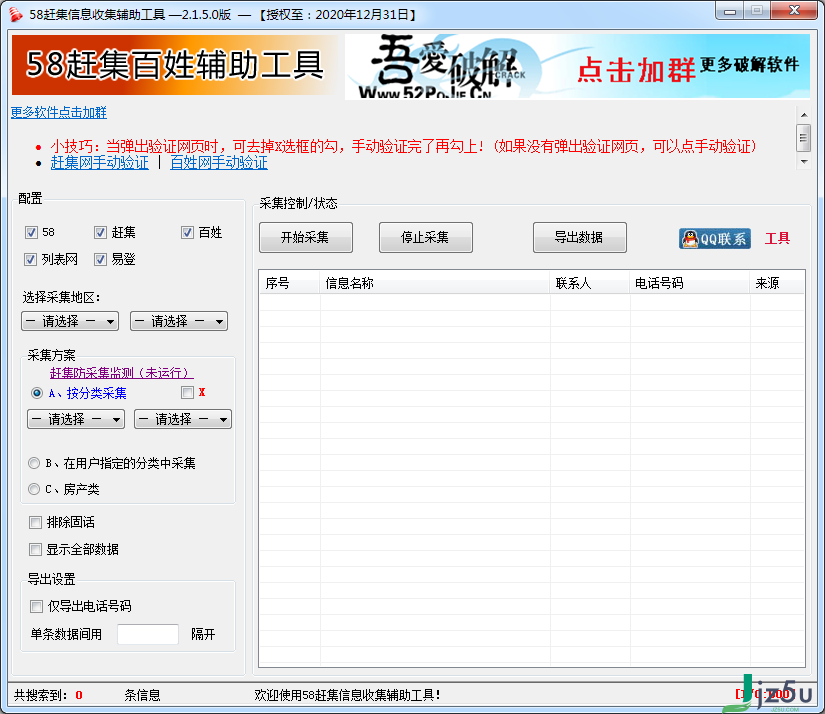Uncheck the 赶集 source checkbox
This screenshot has width=825, height=714.
pyautogui.click(x=100, y=232)
